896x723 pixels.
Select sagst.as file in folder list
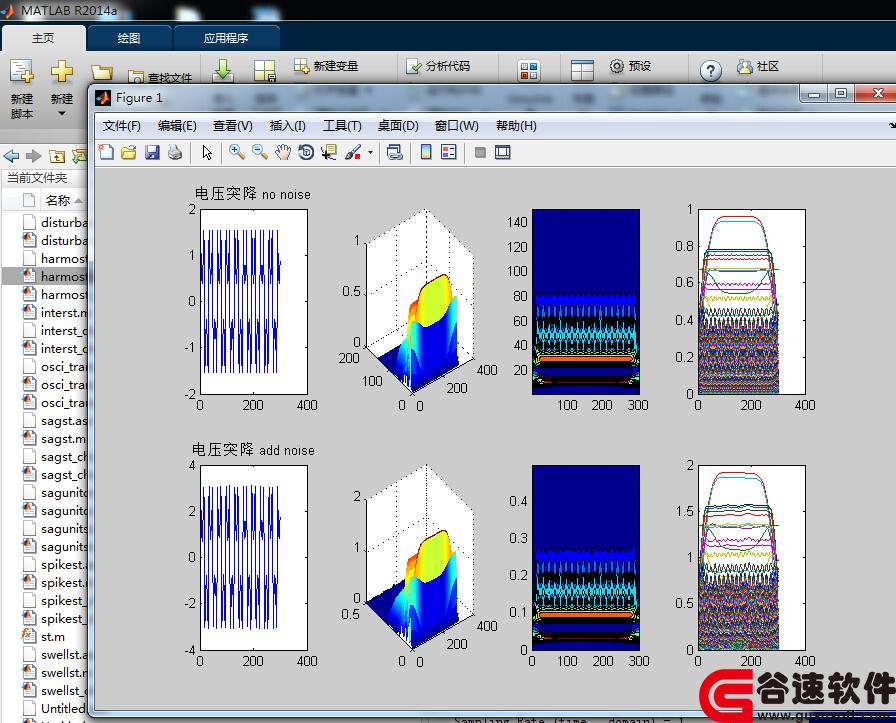click(54, 421)
